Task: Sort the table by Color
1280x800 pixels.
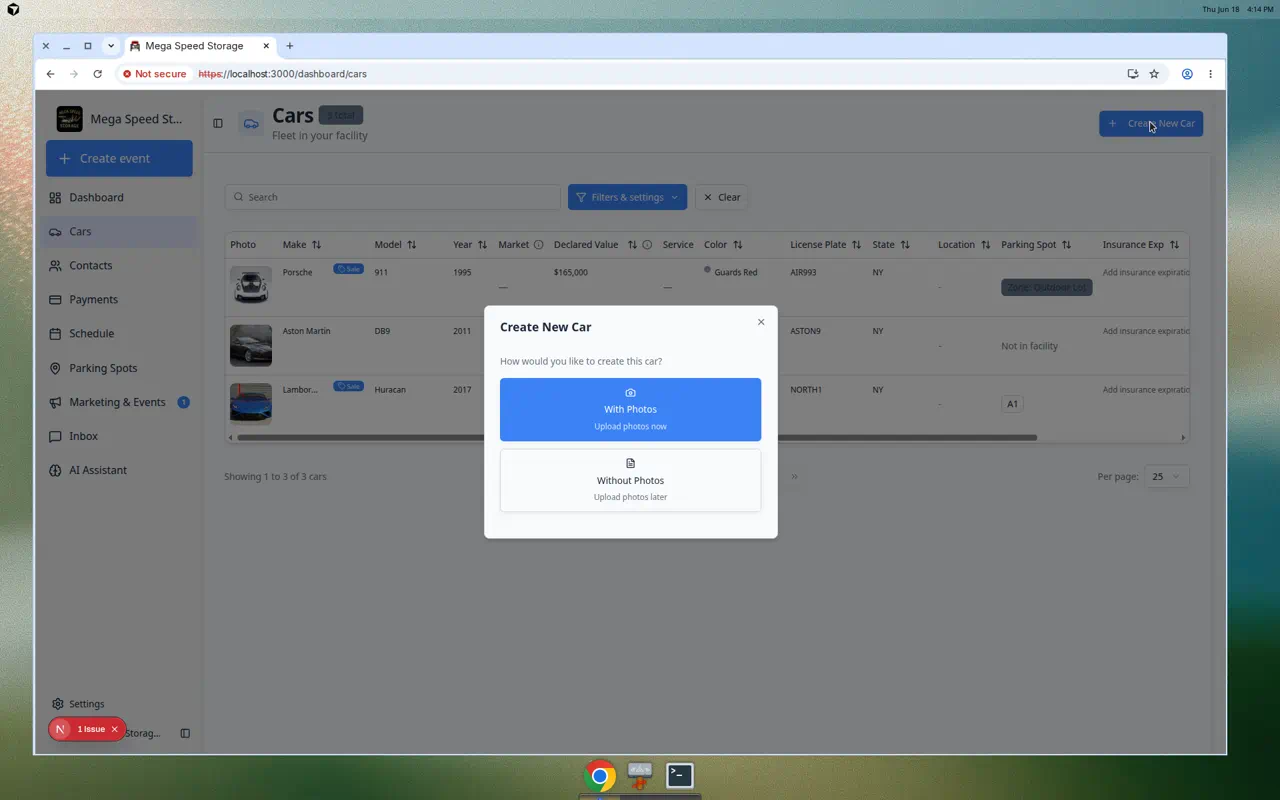Action: click(x=737, y=245)
